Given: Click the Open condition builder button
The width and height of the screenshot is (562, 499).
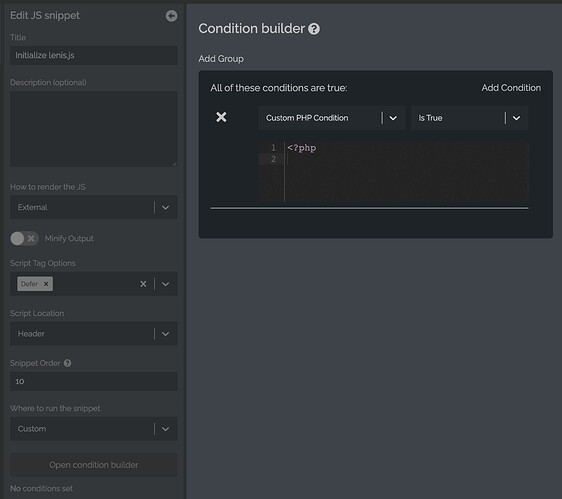Looking at the screenshot, I should 94,465.
